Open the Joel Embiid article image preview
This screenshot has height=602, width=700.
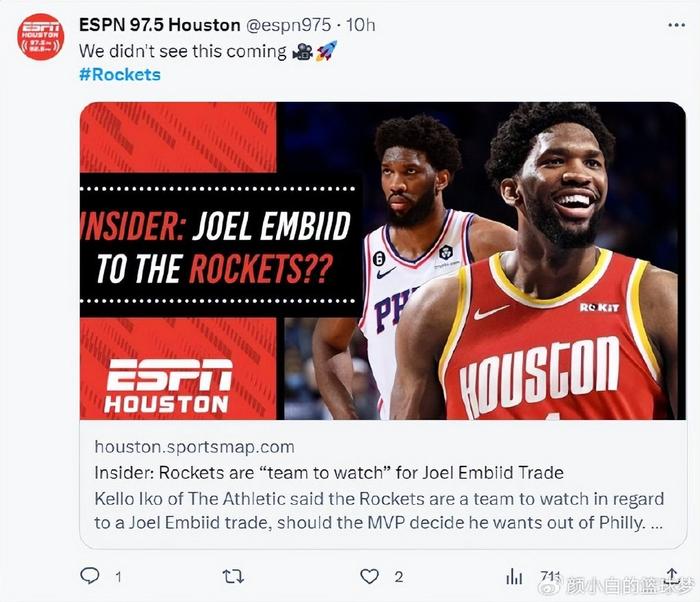coord(383,261)
